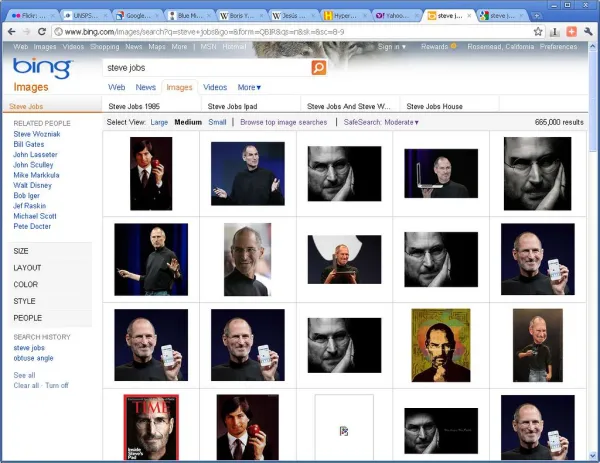Open the caricature figurine thumbnail
The width and height of the screenshot is (600, 463).
538,345
